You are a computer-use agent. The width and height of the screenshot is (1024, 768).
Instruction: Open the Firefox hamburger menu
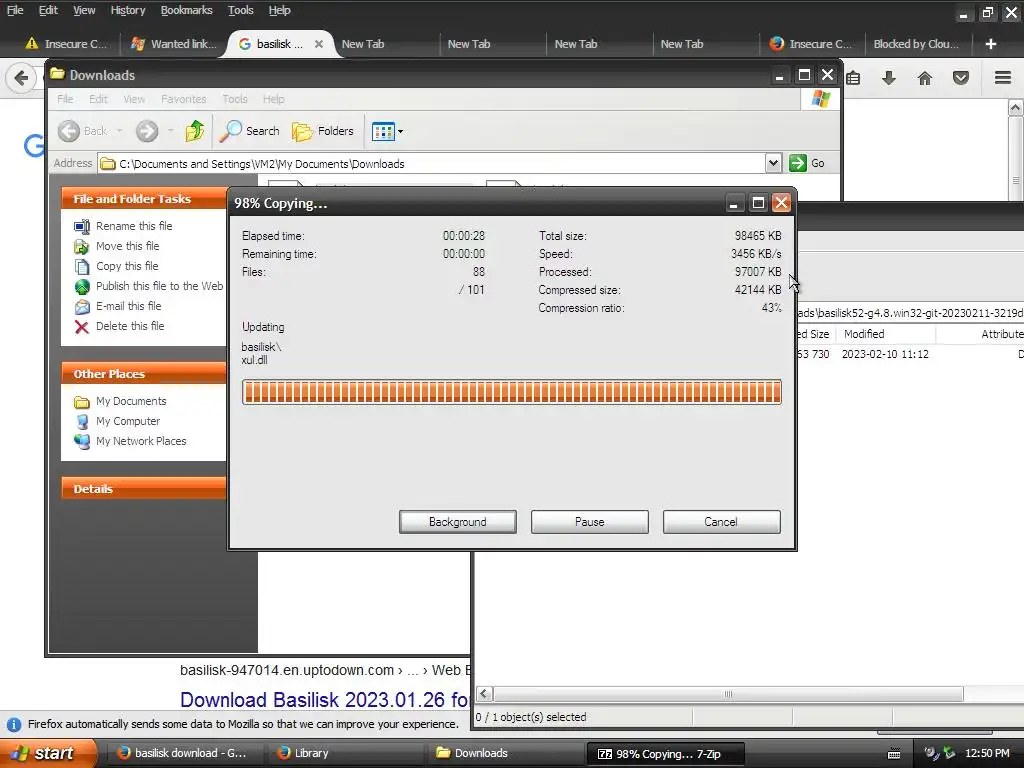click(1003, 78)
